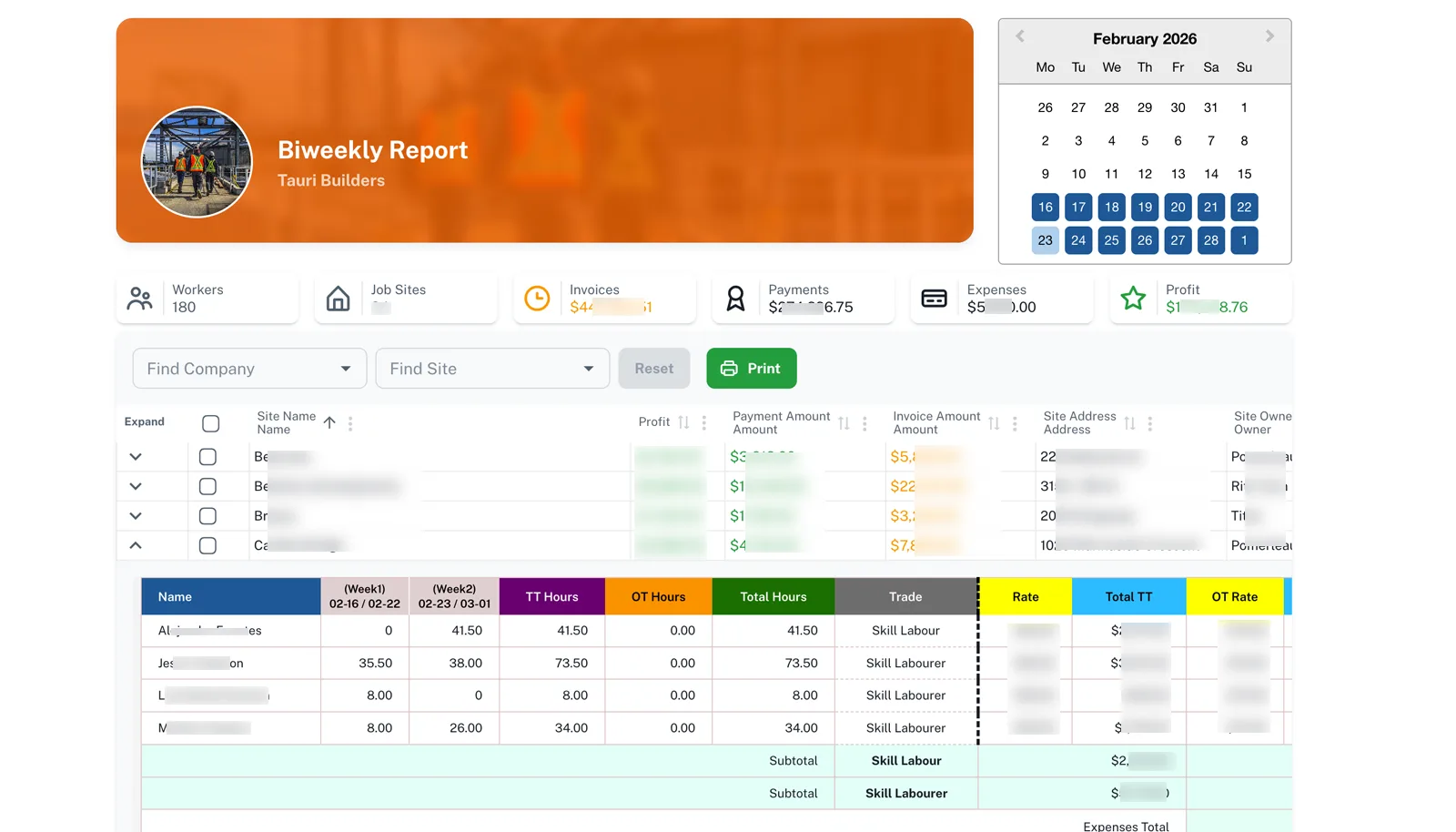Select February 23 on the calendar
The width and height of the screenshot is (1456, 832).
[x=1045, y=240]
